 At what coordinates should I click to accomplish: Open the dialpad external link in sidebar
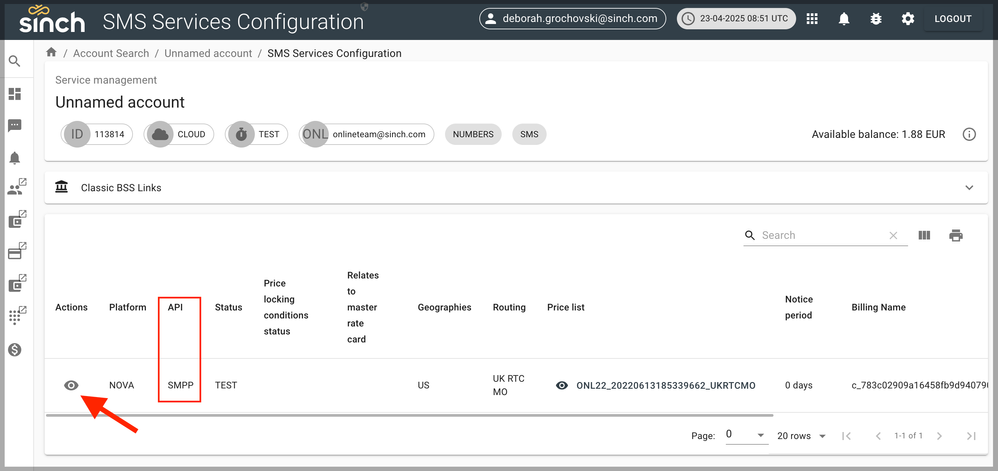point(17,316)
